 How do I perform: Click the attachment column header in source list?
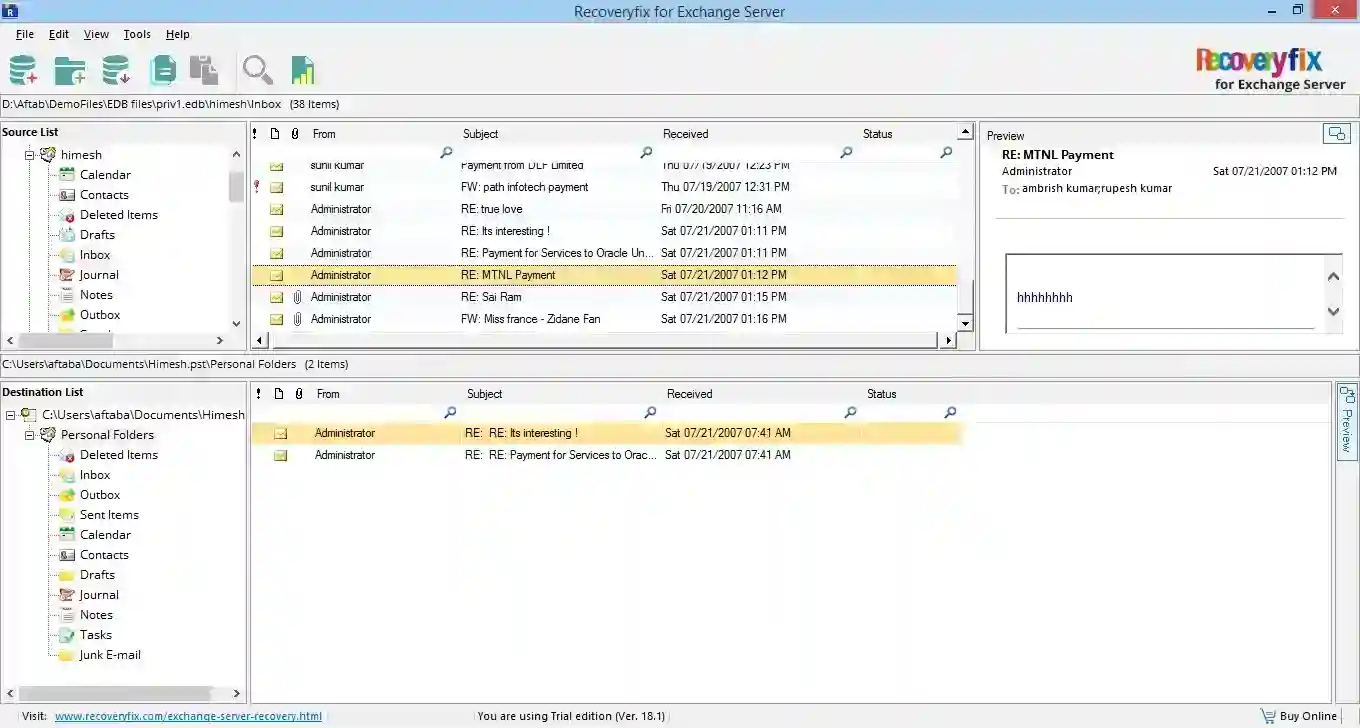(295, 134)
